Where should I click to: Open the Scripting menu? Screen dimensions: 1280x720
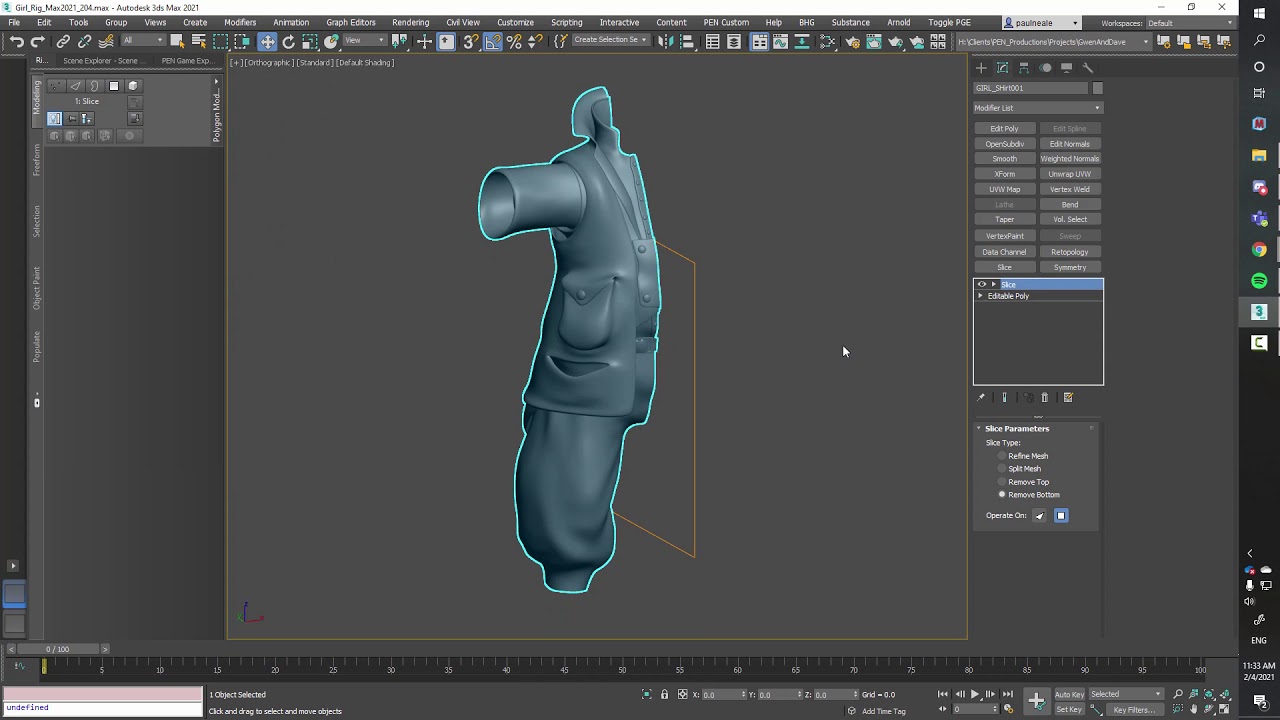566,22
